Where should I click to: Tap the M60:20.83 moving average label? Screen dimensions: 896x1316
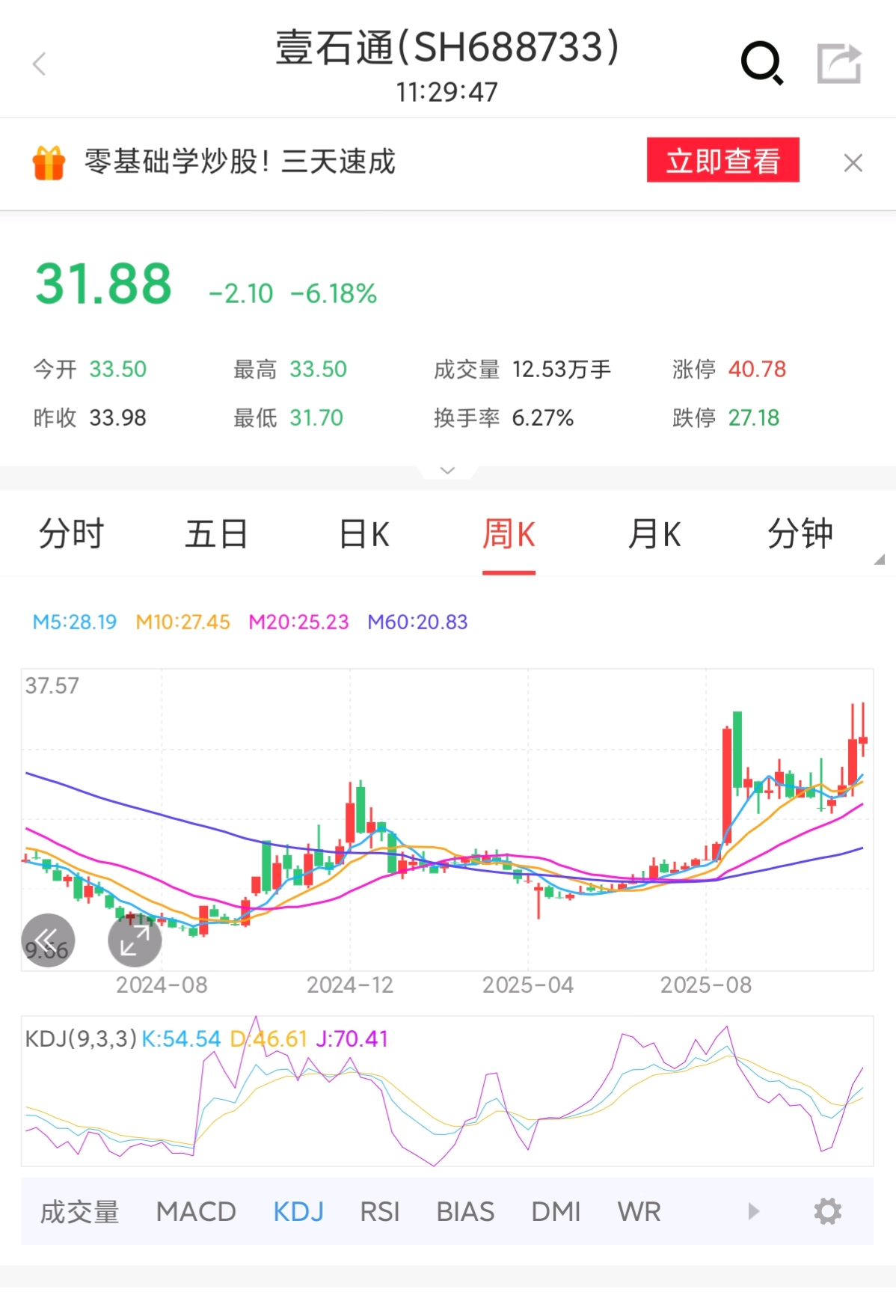[417, 622]
